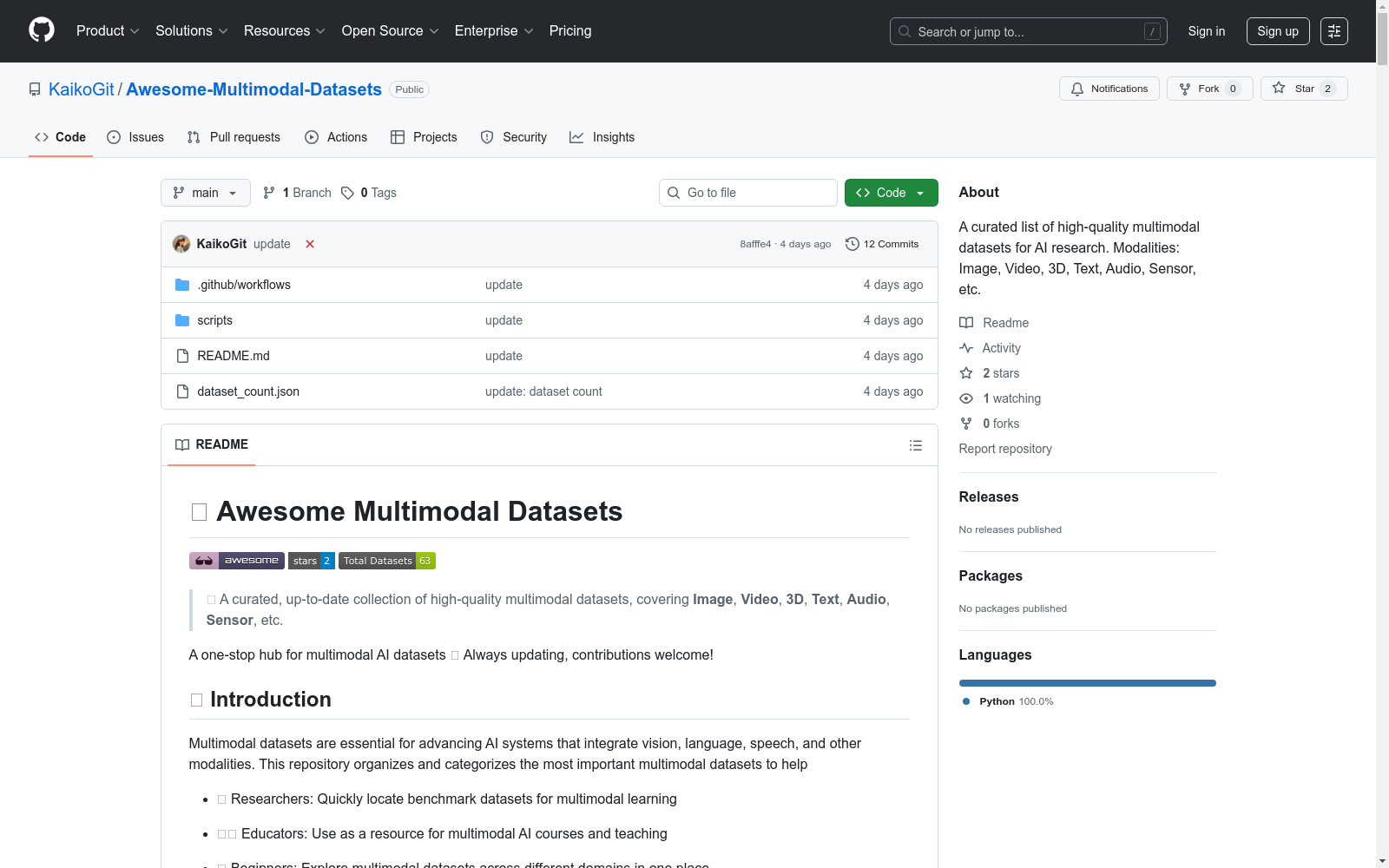The width and height of the screenshot is (1389, 868).
Task: Expand the Open Source menu
Action: (391, 31)
